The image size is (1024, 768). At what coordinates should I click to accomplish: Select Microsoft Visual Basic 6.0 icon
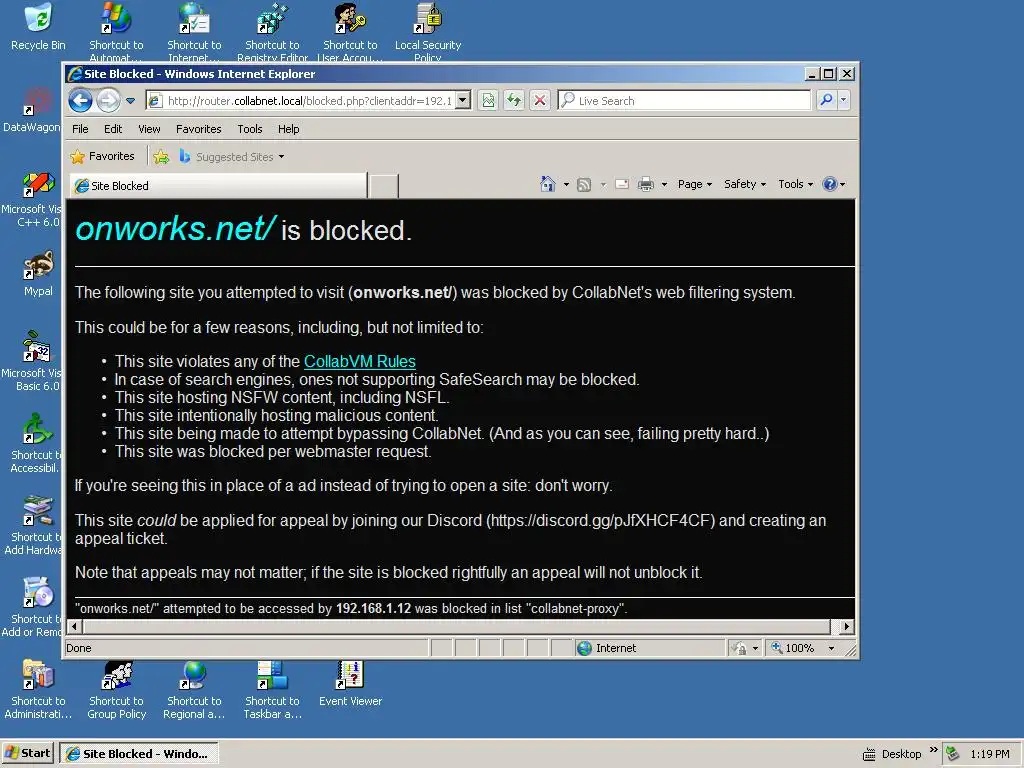coord(33,361)
